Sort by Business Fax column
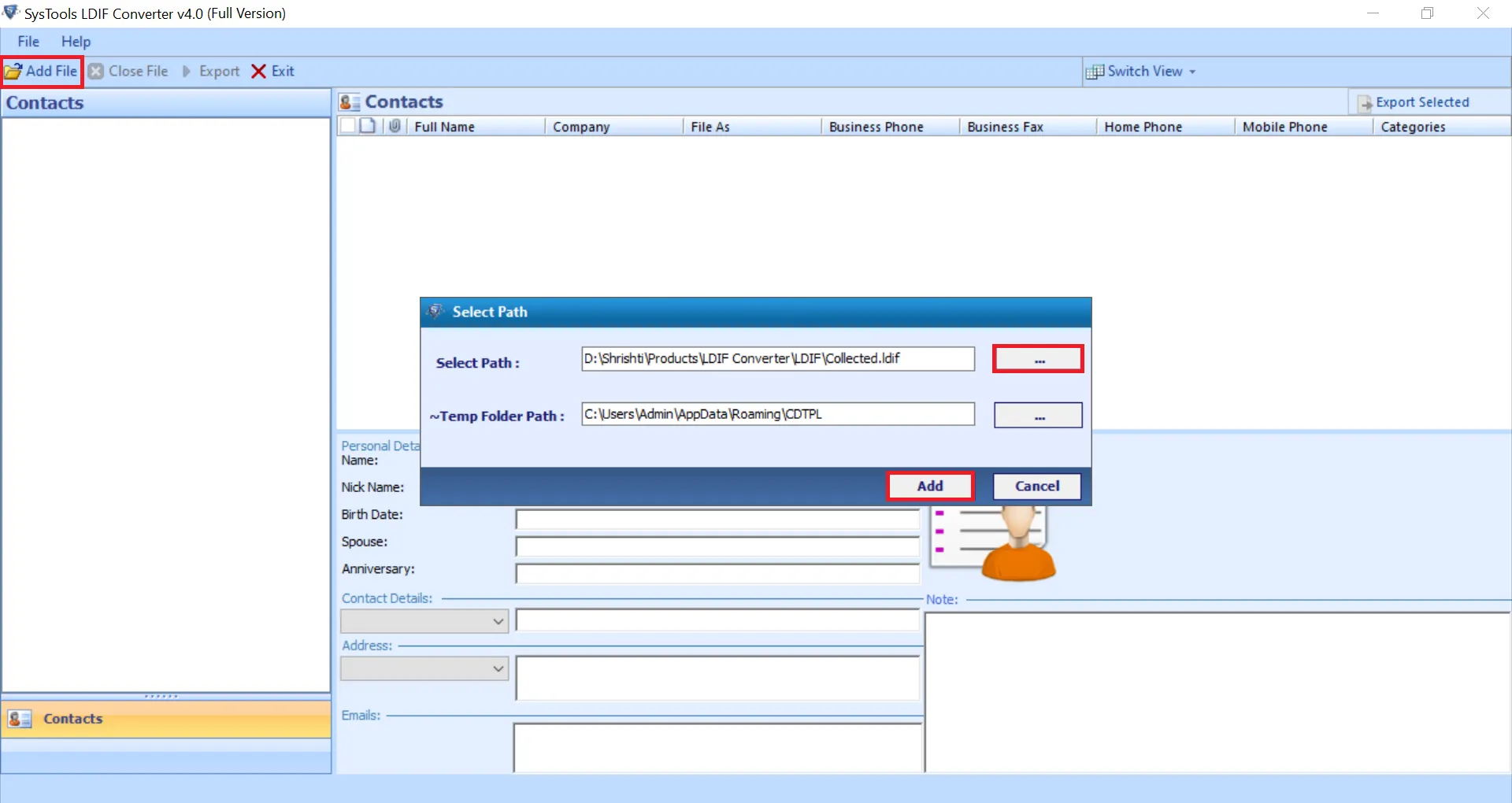This screenshot has height=803, width=1512. (1028, 127)
